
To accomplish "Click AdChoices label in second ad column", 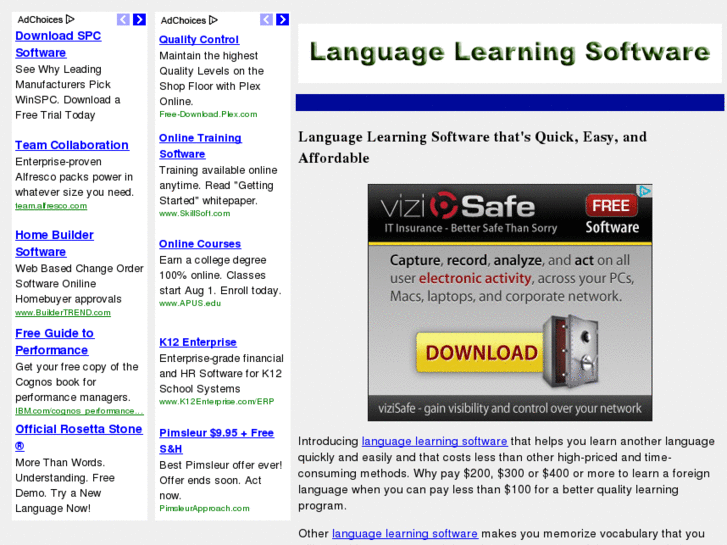I will [x=183, y=20].
